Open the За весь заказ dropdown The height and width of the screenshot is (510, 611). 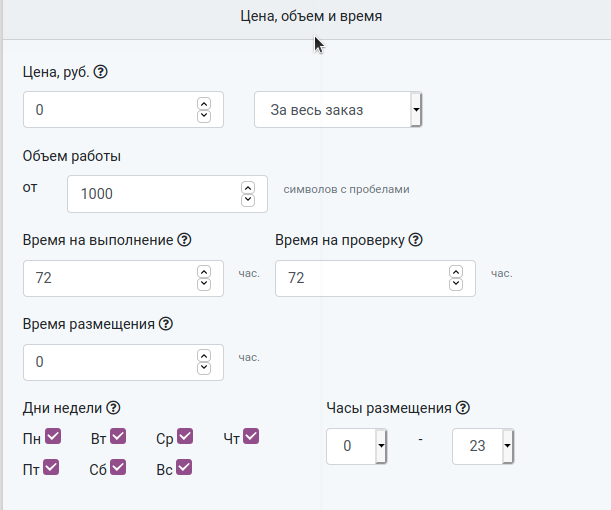[338, 109]
